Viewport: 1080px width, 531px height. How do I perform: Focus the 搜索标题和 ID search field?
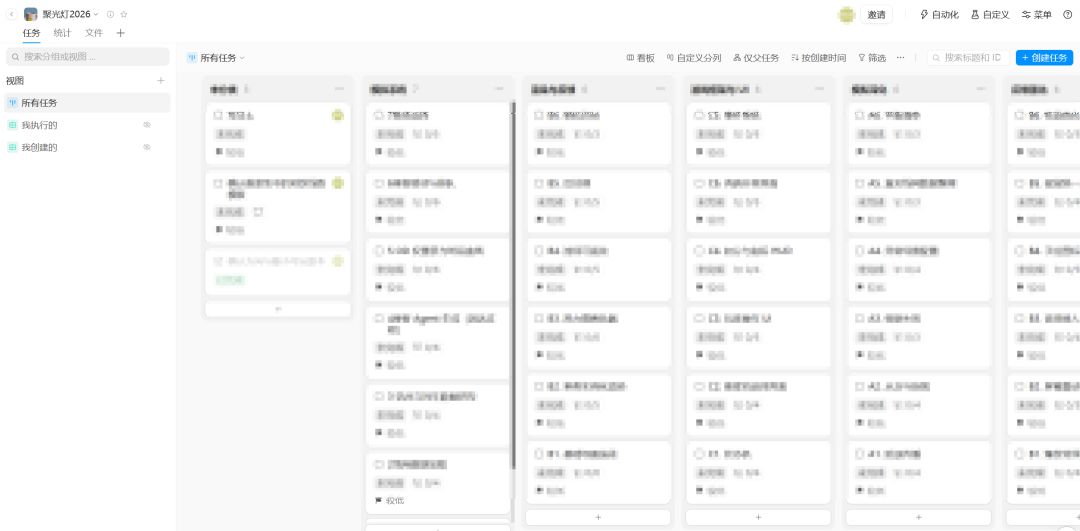click(x=968, y=58)
